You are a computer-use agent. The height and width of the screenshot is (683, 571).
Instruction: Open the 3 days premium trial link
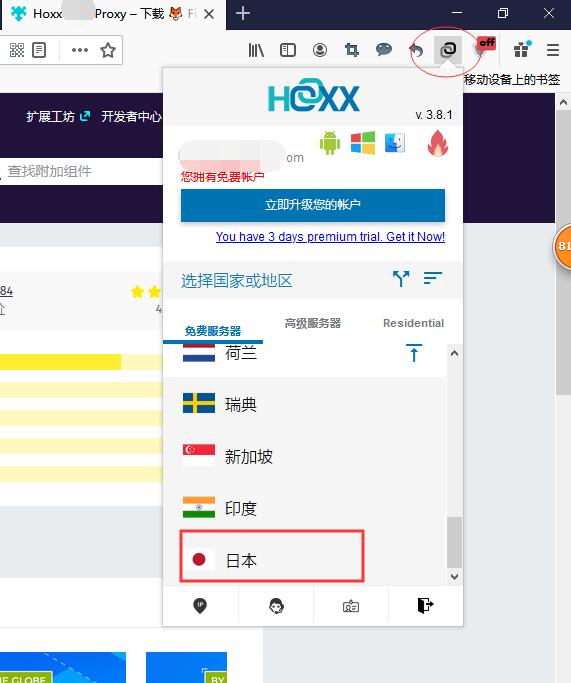(x=330, y=237)
